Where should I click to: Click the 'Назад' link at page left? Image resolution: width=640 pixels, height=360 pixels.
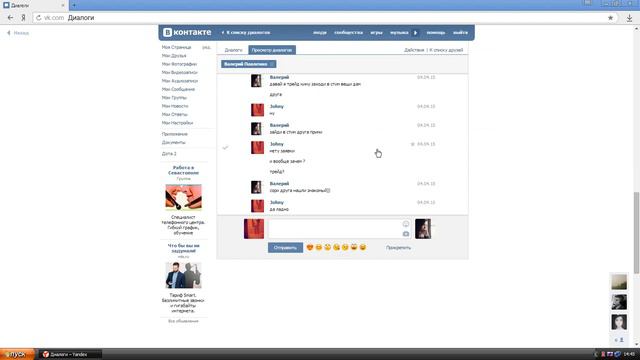pos(18,33)
